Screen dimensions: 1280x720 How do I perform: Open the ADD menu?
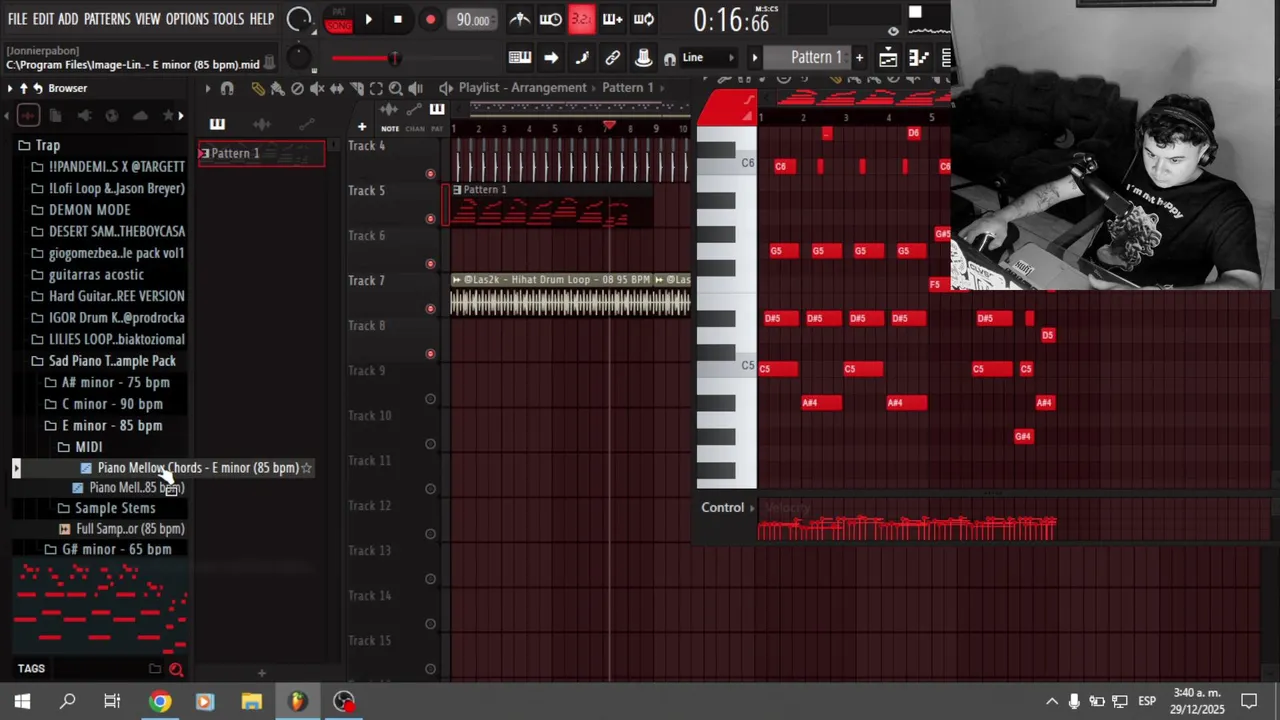[68, 19]
